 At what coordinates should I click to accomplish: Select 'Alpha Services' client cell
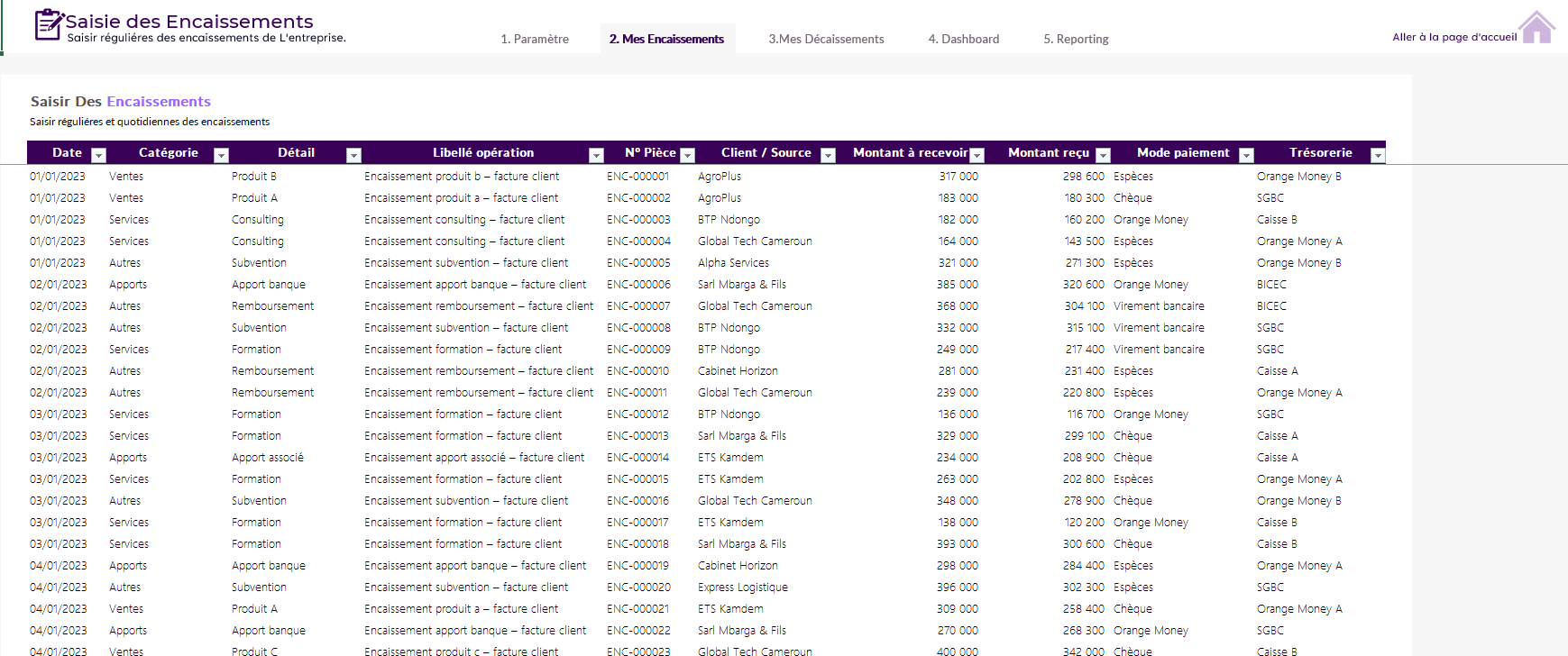coord(733,263)
